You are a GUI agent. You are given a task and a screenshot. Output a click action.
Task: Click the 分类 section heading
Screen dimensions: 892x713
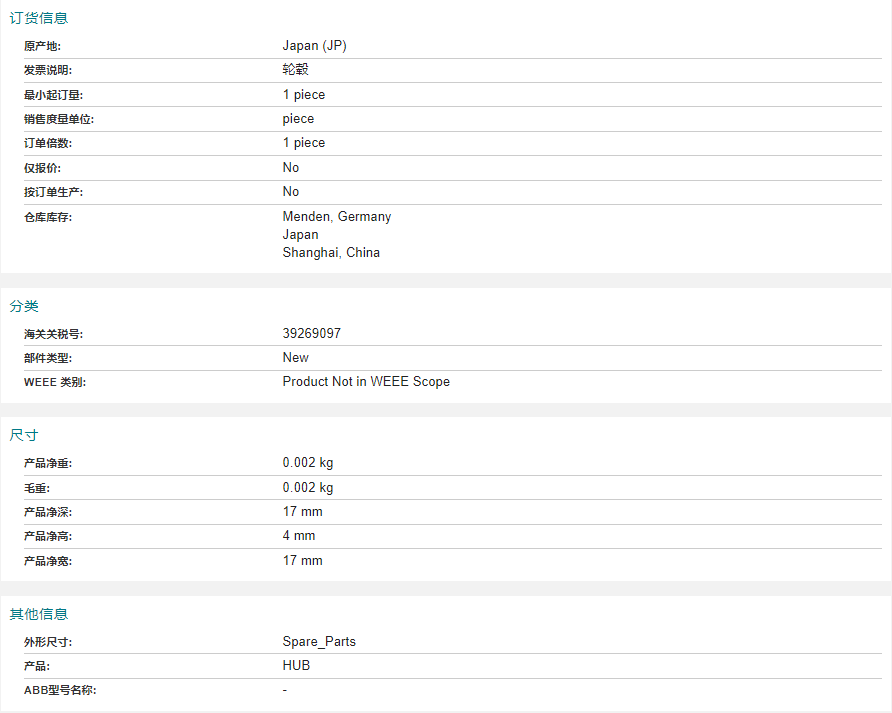tap(24, 306)
